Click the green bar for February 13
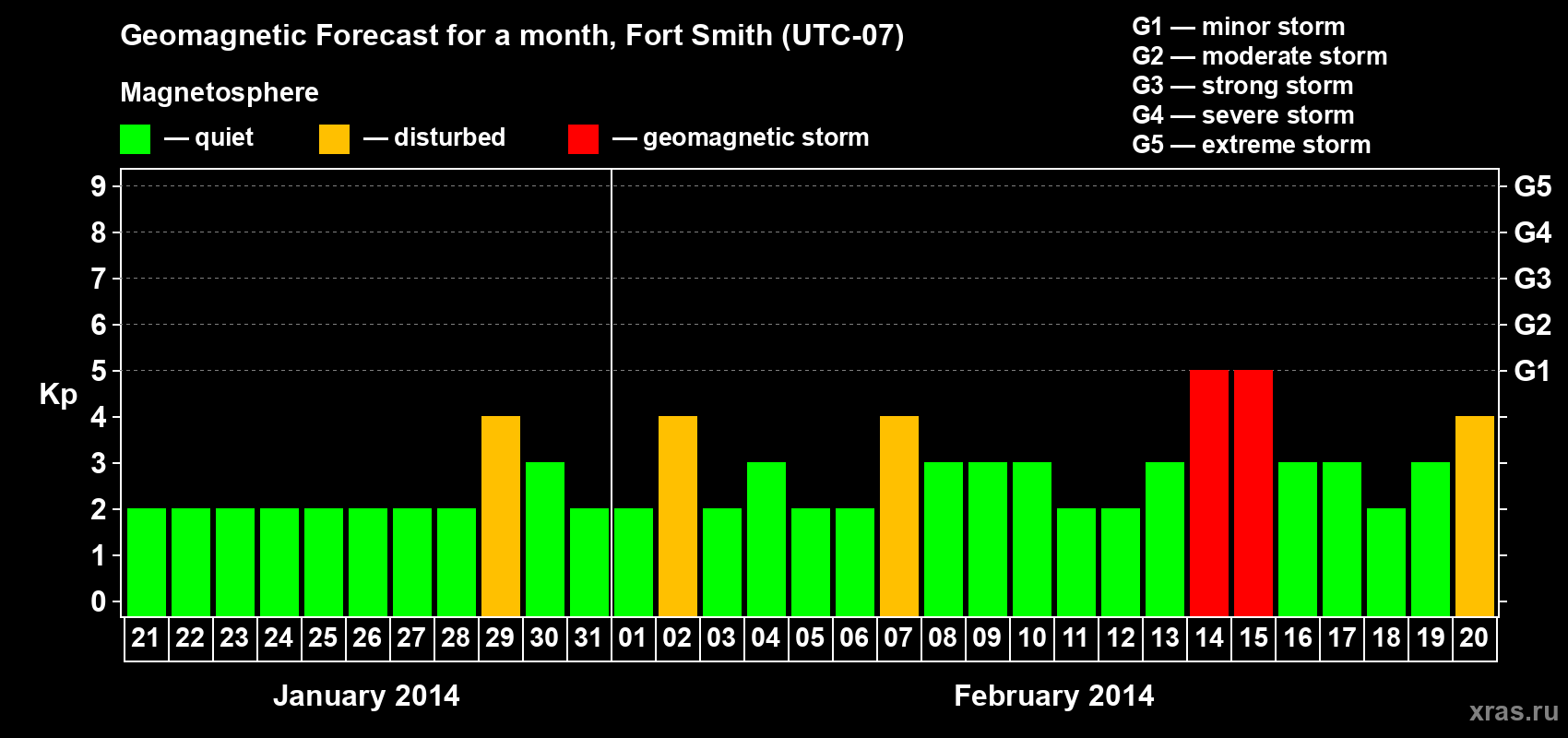1568x738 pixels. (x=1165, y=539)
